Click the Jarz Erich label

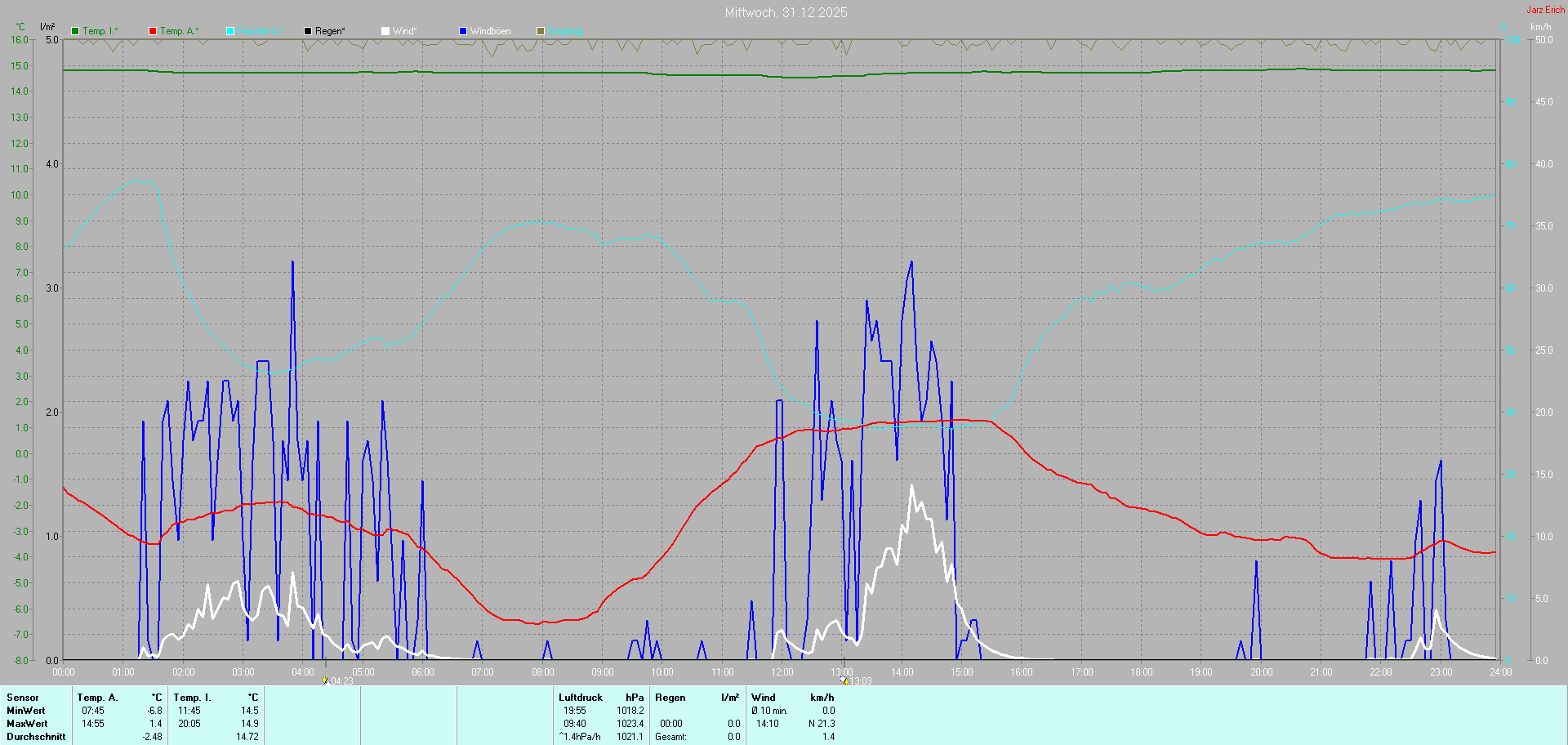1546,10
